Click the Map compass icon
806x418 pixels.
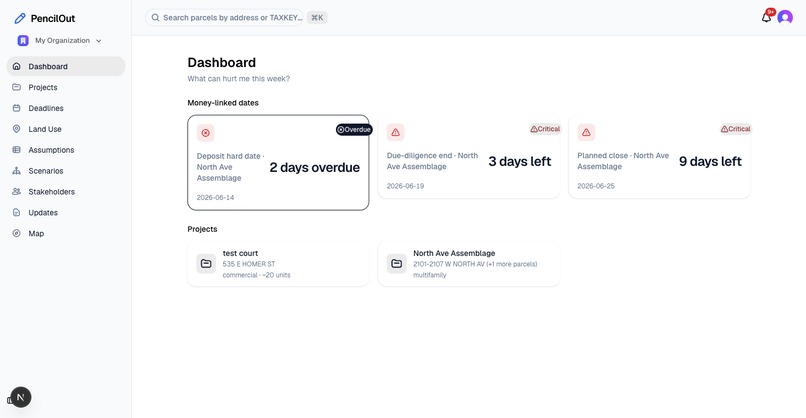(x=16, y=233)
